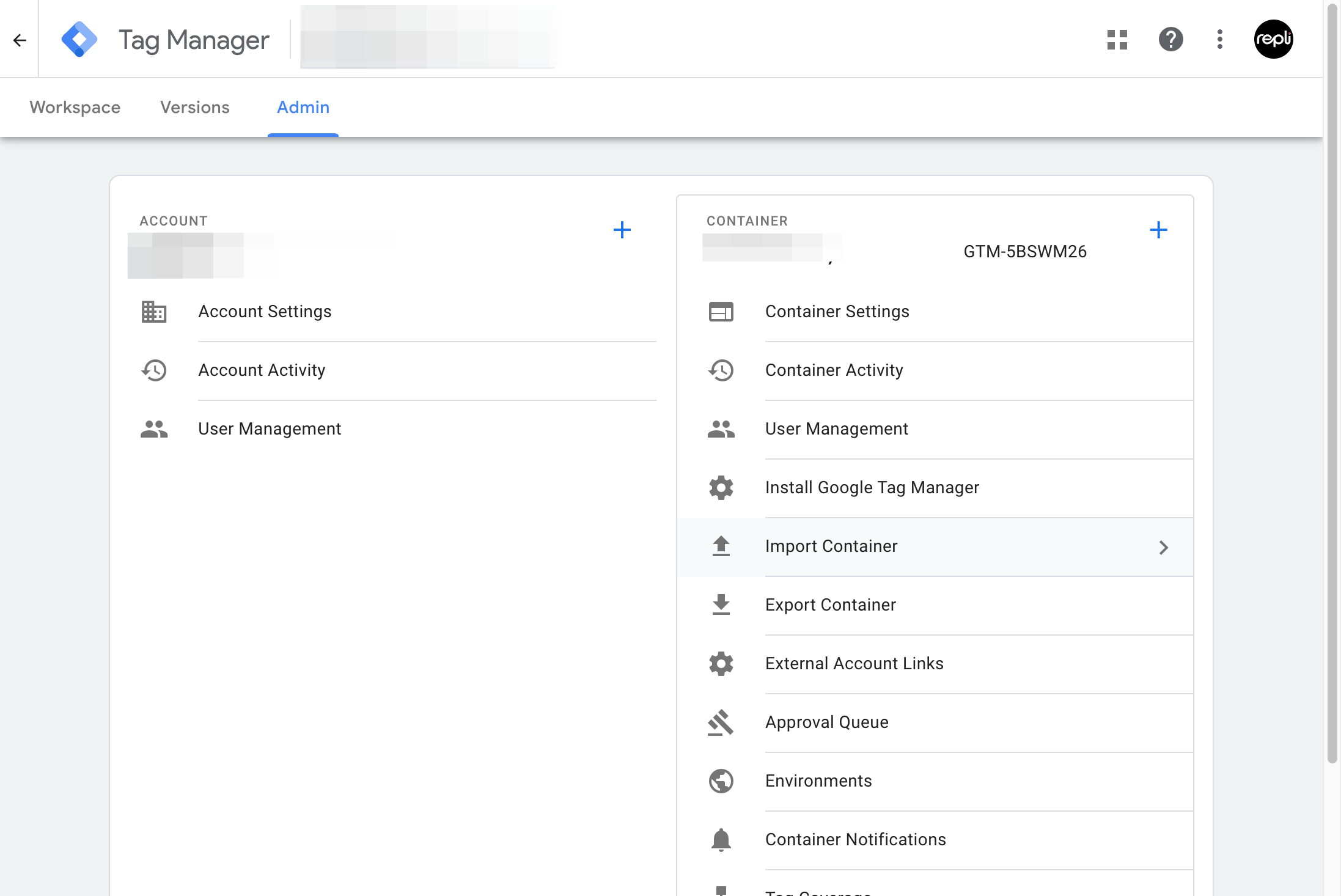The width and height of the screenshot is (1341, 896).
Task: Click the Container Notifications bell icon
Action: [721, 840]
